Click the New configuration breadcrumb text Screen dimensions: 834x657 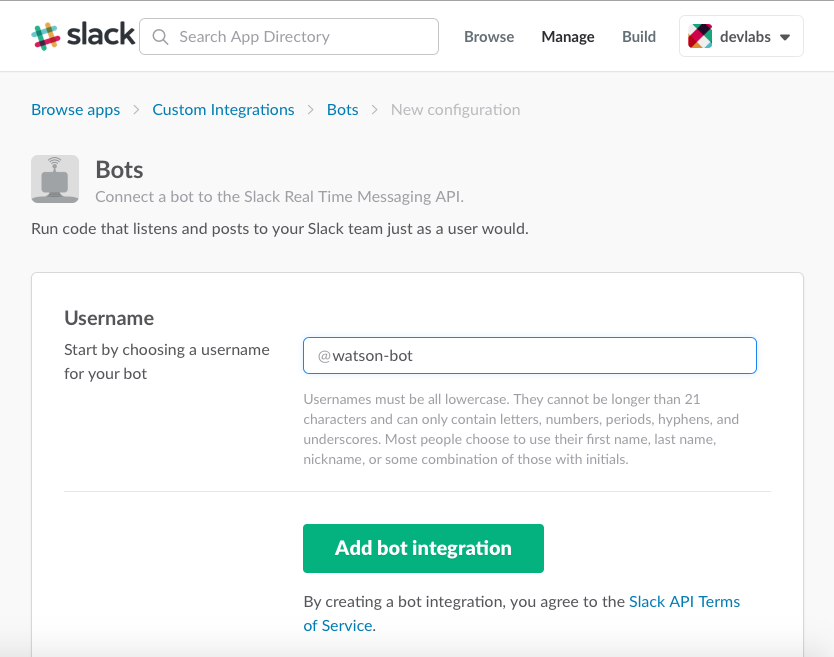pyautogui.click(x=455, y=110)
